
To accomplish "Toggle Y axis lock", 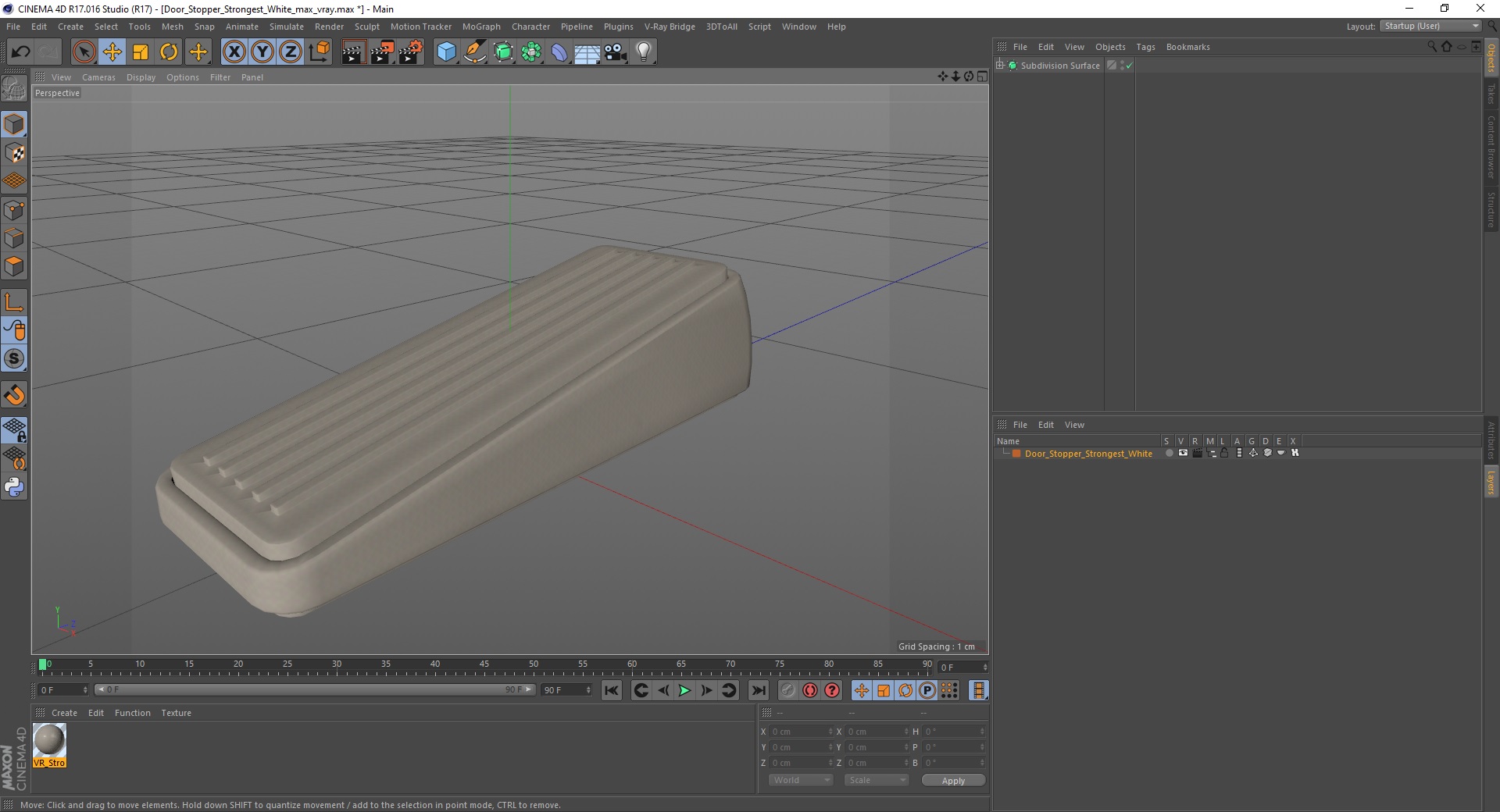I will click(x=262, y=52).
